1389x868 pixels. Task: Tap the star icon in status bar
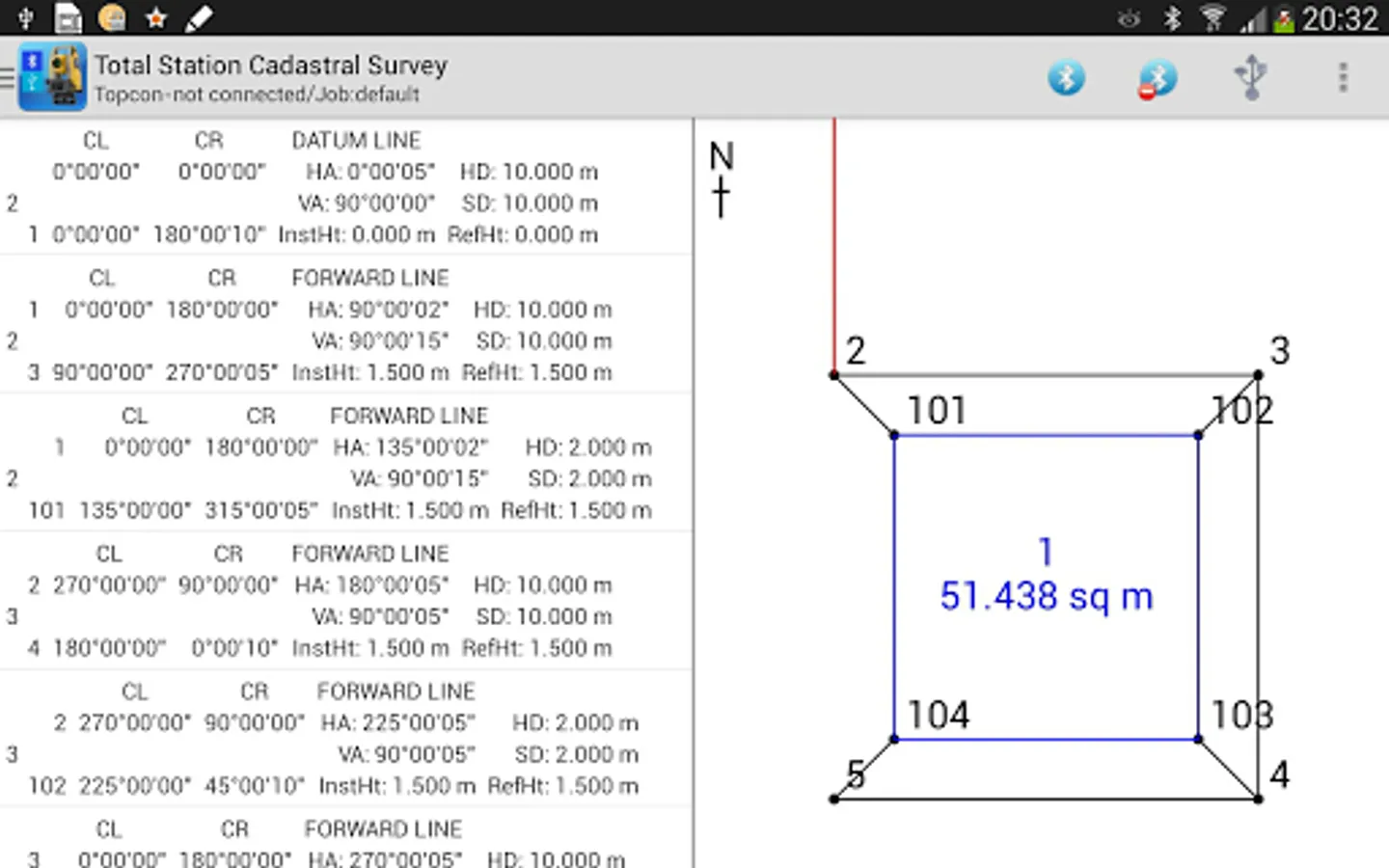point(155,18)
